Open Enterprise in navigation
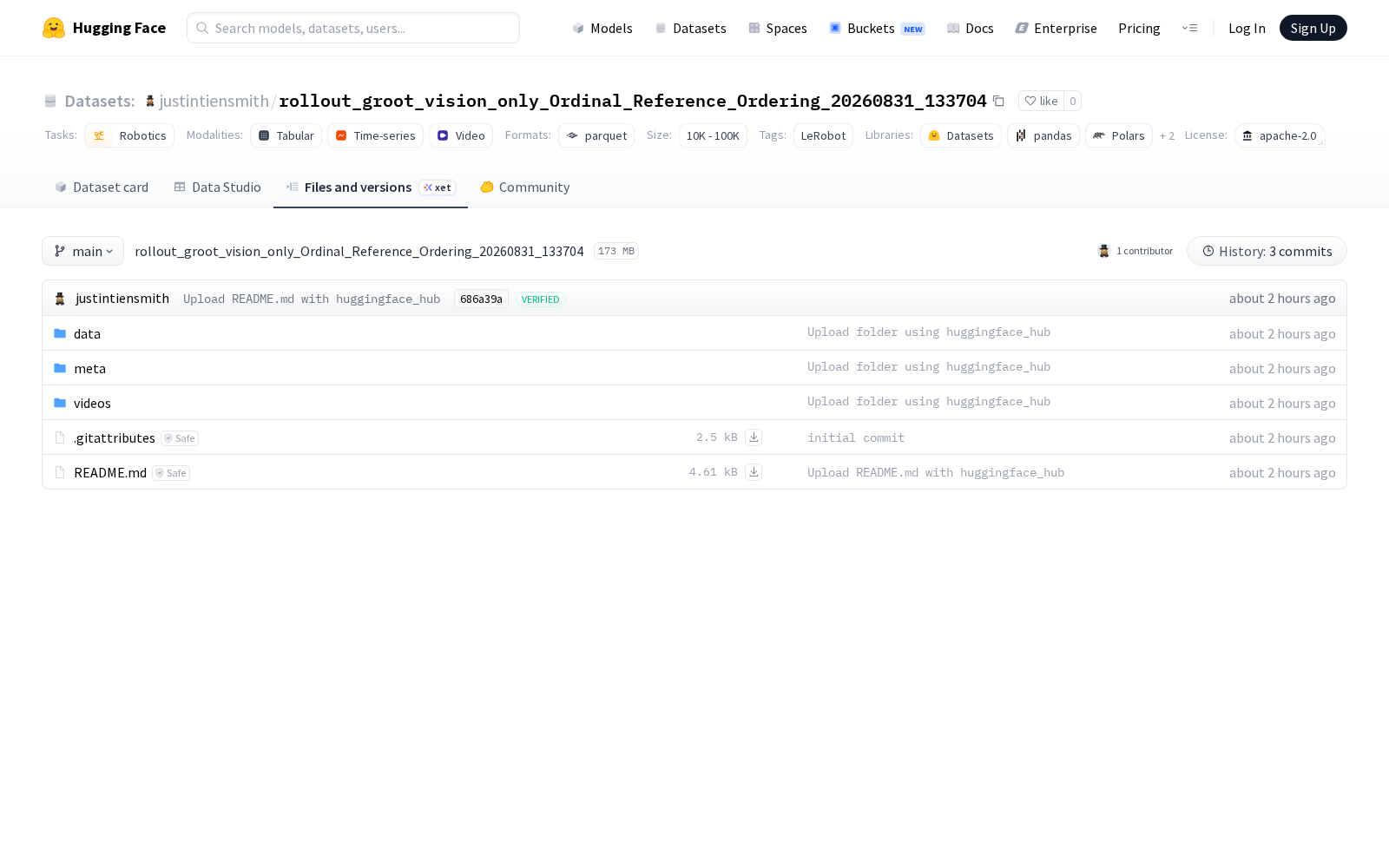Screen dimensions: 1389x868 pos(1057,28)
